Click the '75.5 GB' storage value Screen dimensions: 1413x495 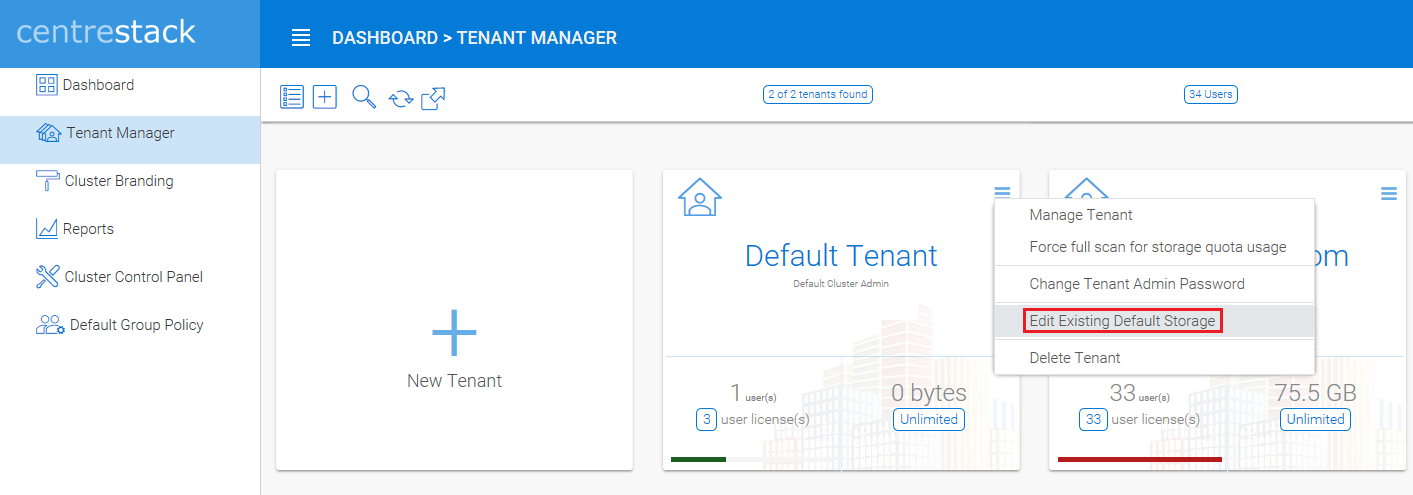click(1315, 393)
